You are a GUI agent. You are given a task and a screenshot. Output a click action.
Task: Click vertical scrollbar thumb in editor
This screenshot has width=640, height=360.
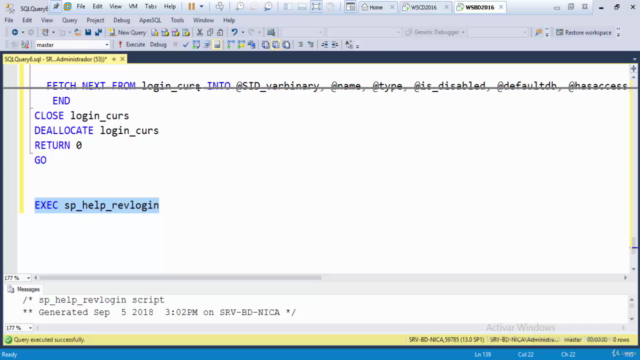[633, 245]
